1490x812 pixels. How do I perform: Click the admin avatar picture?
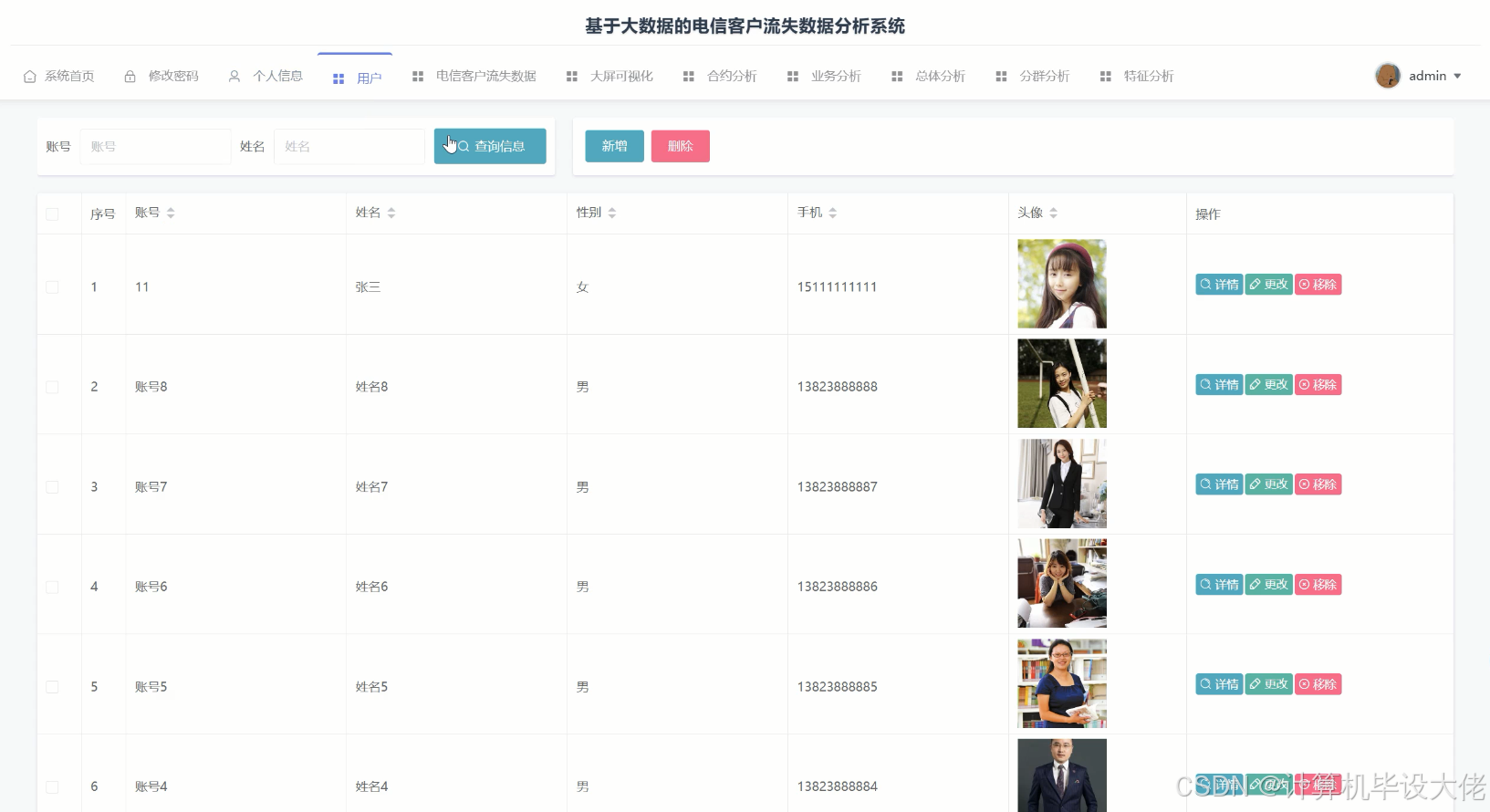[1388, 76]
